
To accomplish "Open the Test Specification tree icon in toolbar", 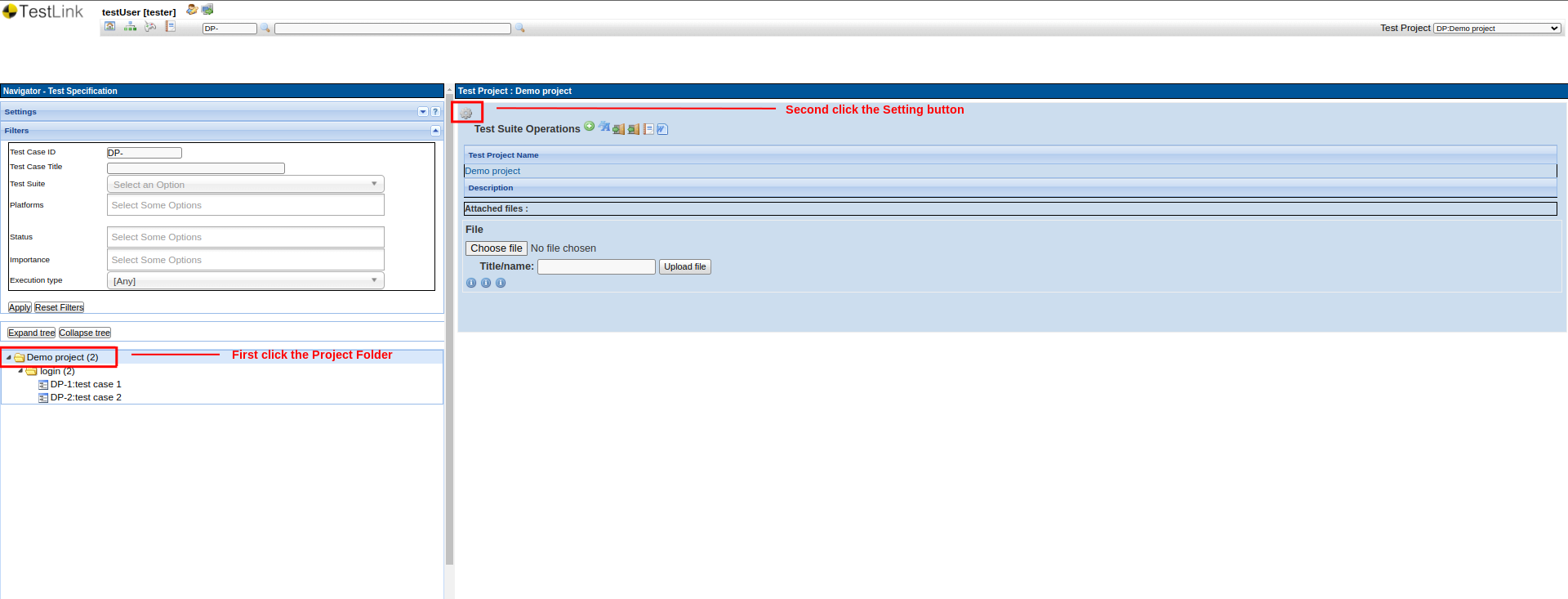I will pos(130,27).
